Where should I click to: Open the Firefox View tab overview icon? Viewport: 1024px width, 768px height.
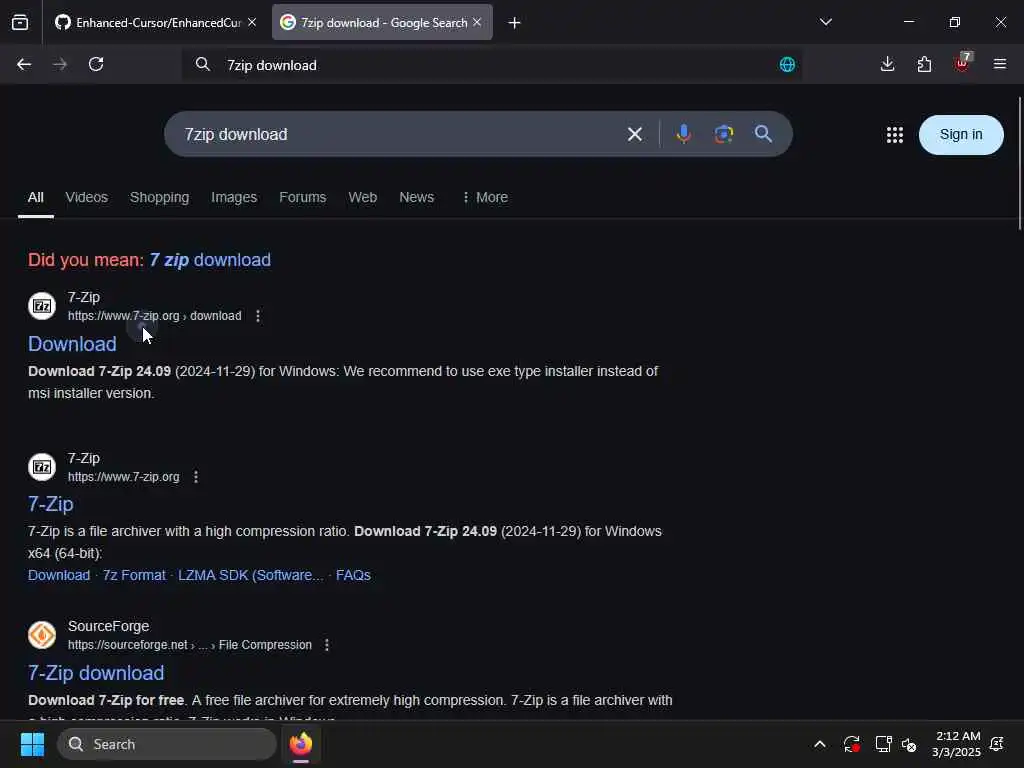click(20, 23)
